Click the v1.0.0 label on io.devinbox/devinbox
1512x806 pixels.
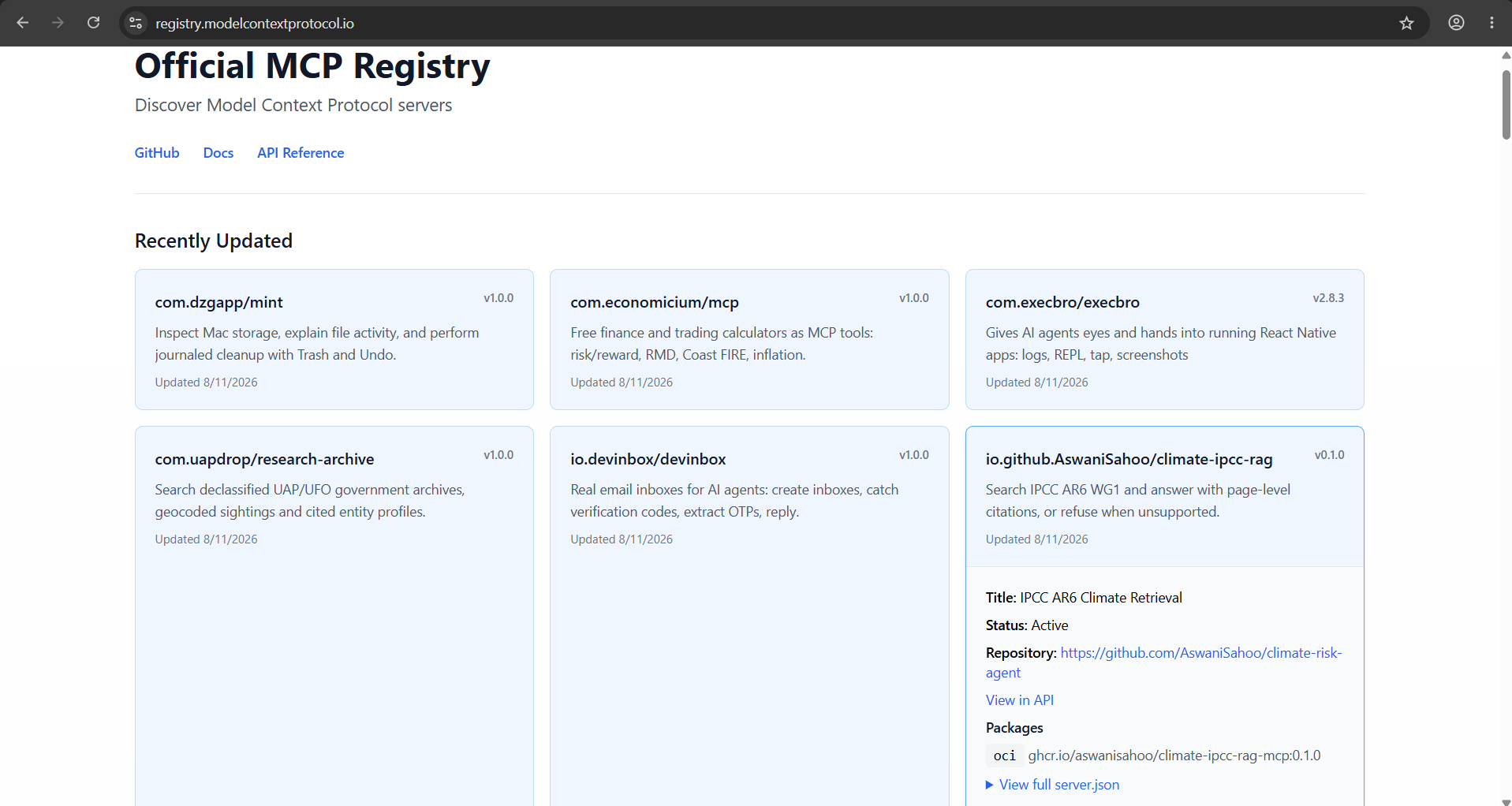[x=914, y=455]
